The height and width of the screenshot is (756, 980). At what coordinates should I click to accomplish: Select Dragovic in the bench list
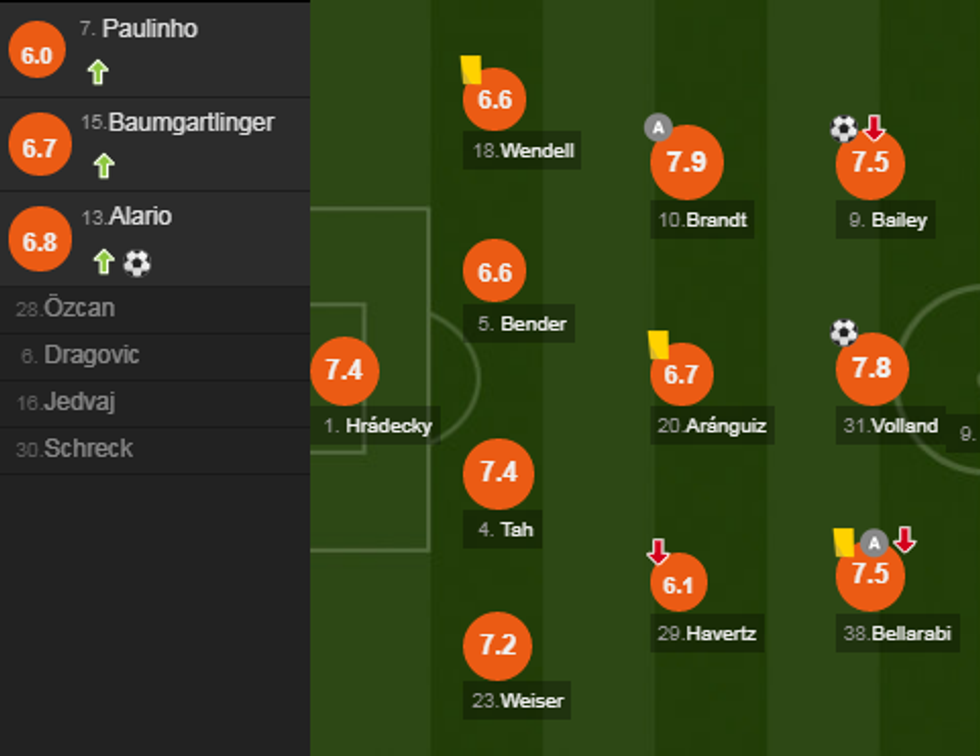point(91,356)
